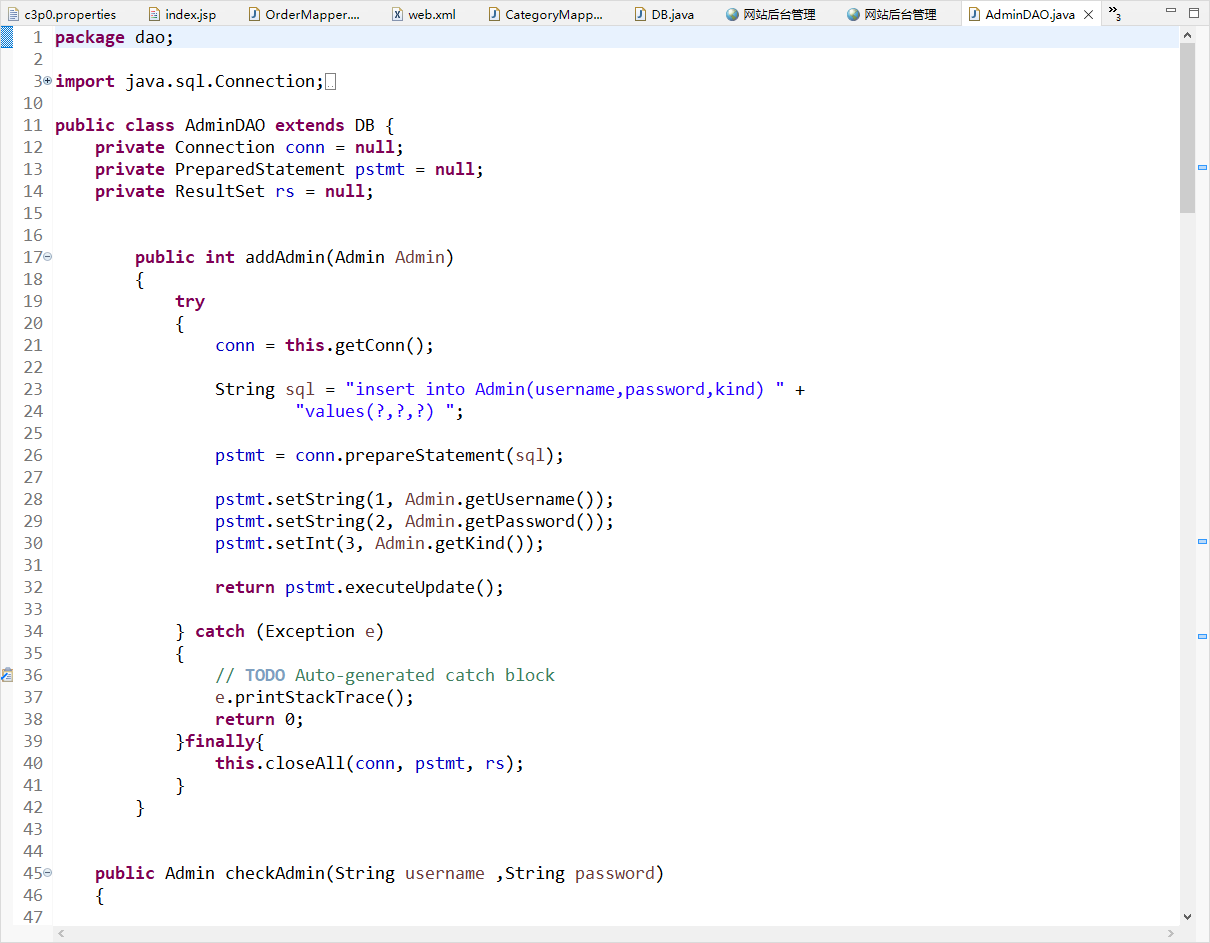
Task: Open the TODO task marker on line 36
Action: pos(6,675)
